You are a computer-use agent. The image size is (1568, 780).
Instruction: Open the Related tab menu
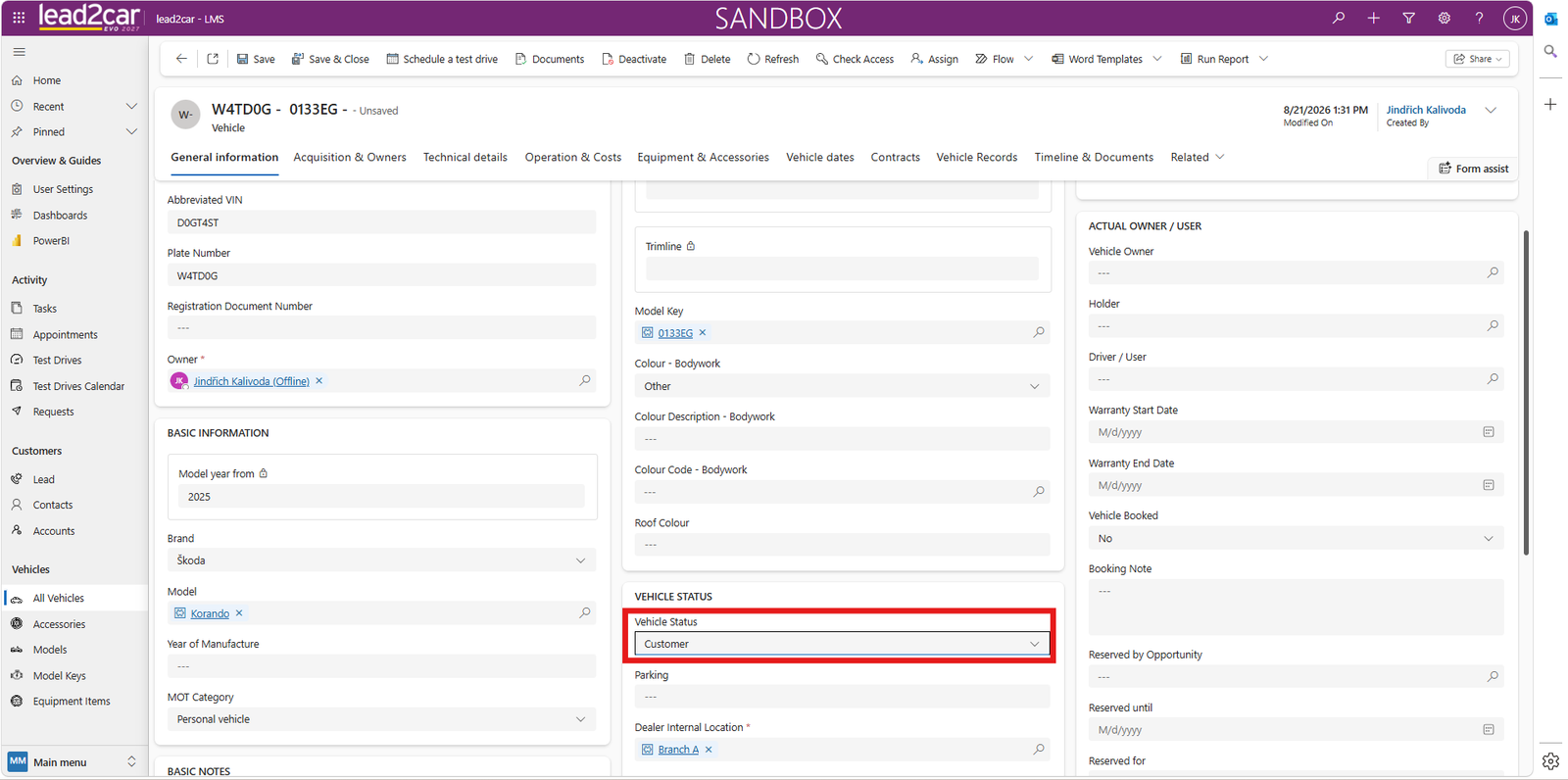click(x=1198, y=157)
